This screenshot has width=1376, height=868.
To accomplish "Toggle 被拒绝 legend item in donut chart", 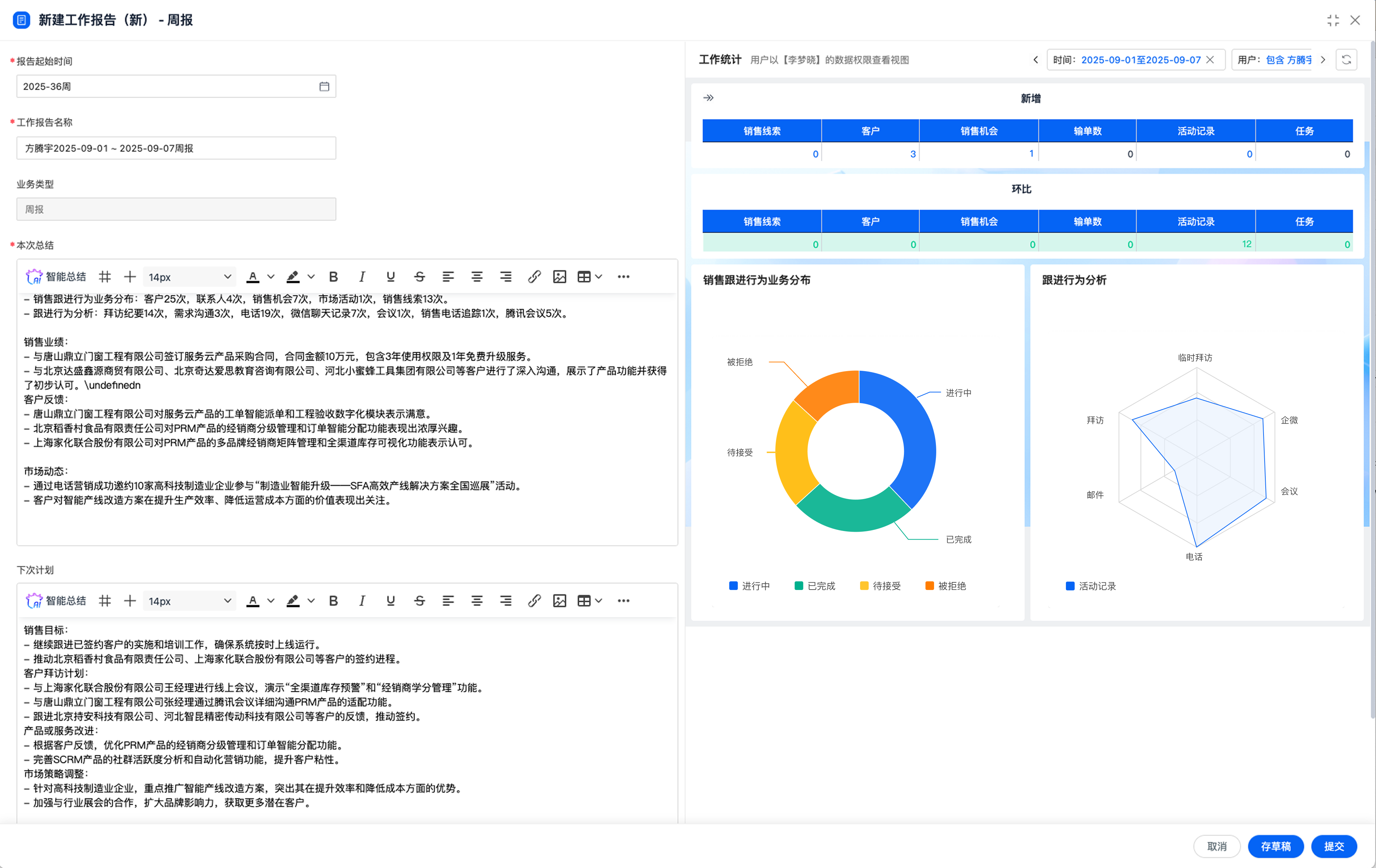I will click(x=945, y=586).
